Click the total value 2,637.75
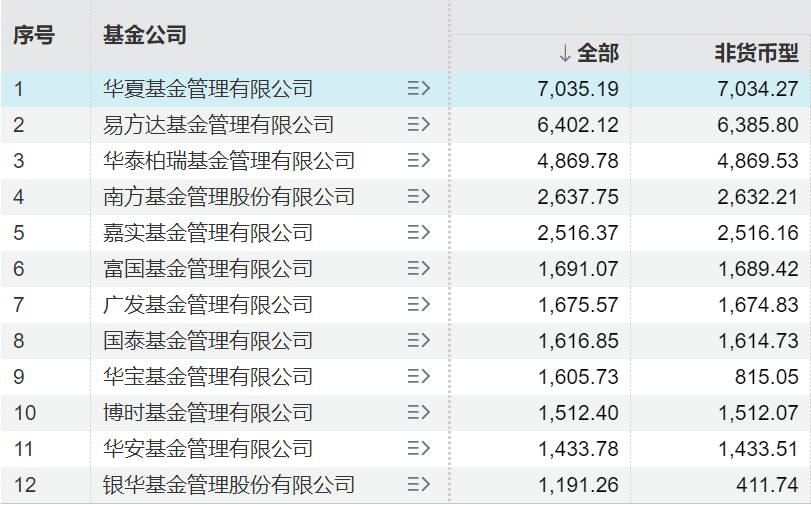 [578, 197]
